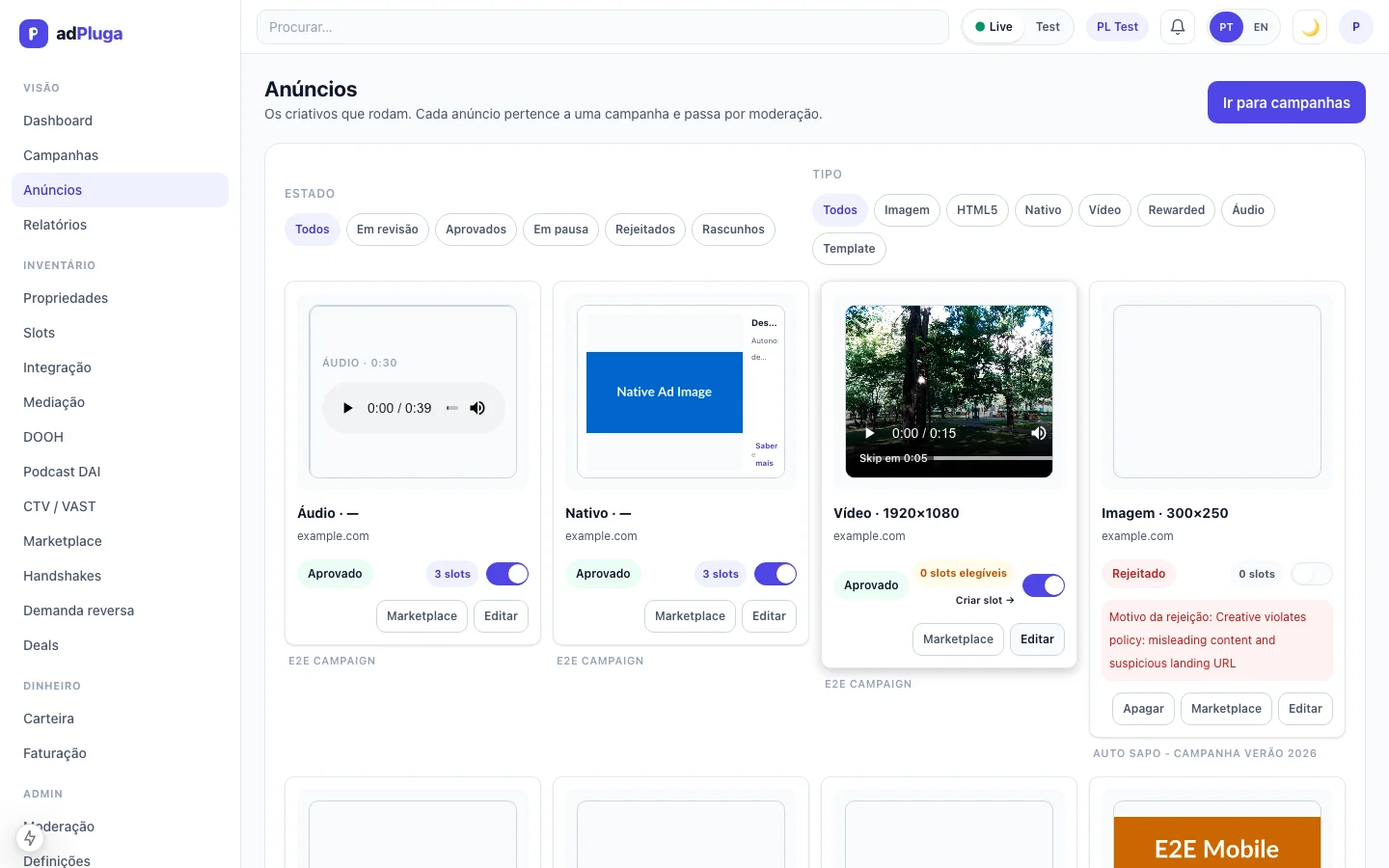Viewport: 1389px width, 868px height.
Task: Filter state by Rejeitados
Action: [x=645, y=230]
